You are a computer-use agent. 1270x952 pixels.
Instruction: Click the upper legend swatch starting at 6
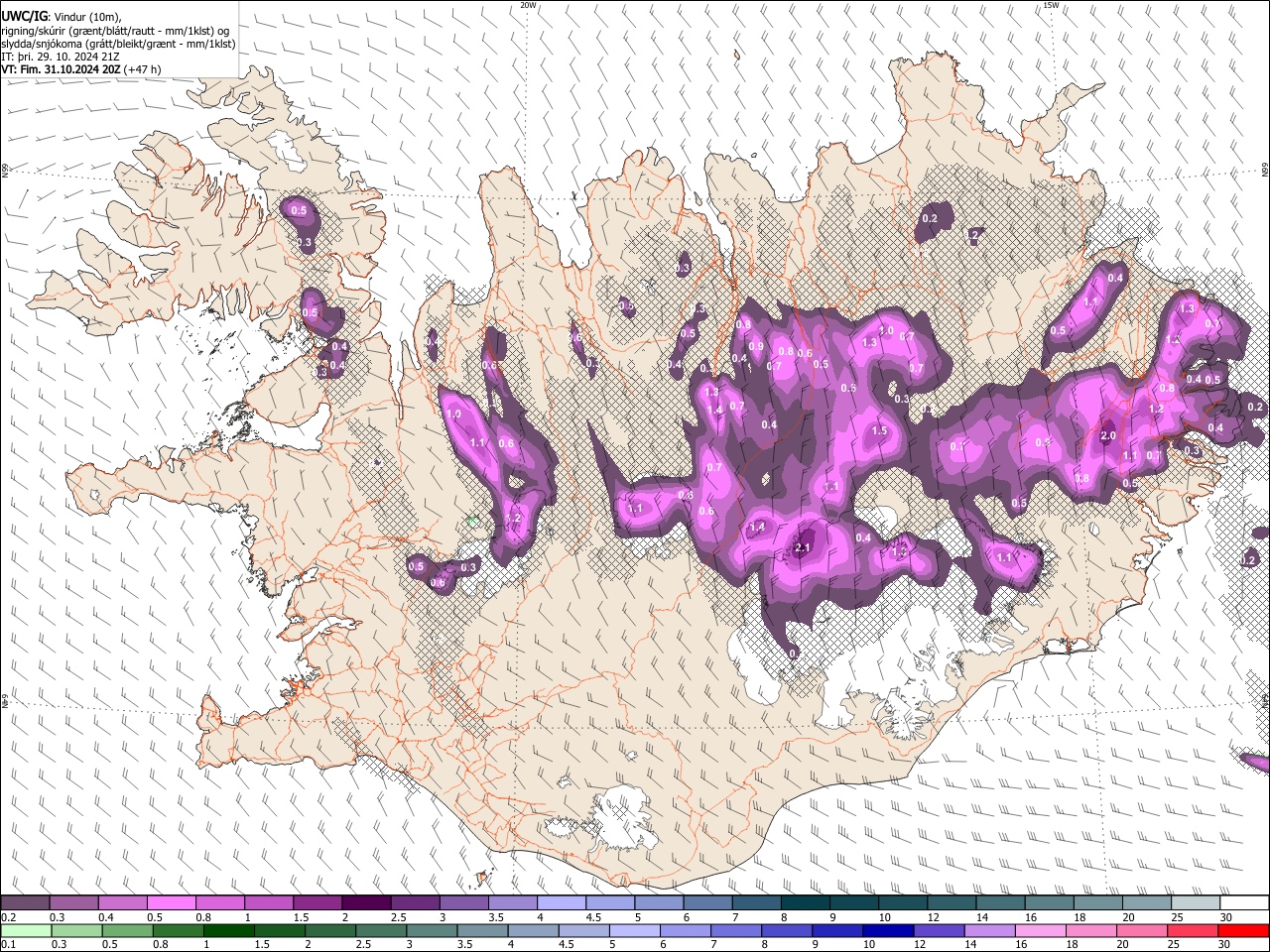707,903
